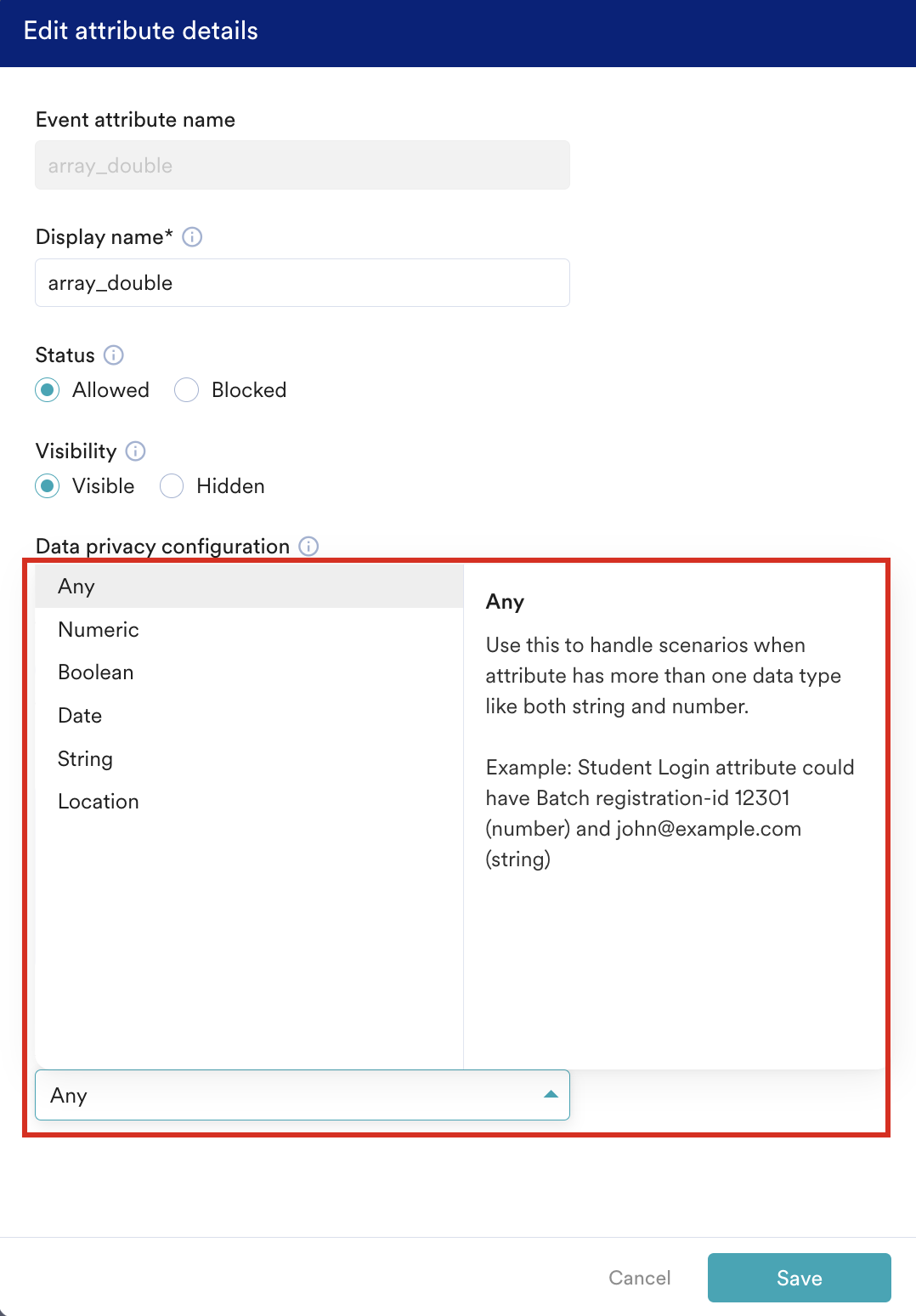Screen dimensions: 916x1316
Task: Choose the Visible radio option
Action: (x=48, y=486)
